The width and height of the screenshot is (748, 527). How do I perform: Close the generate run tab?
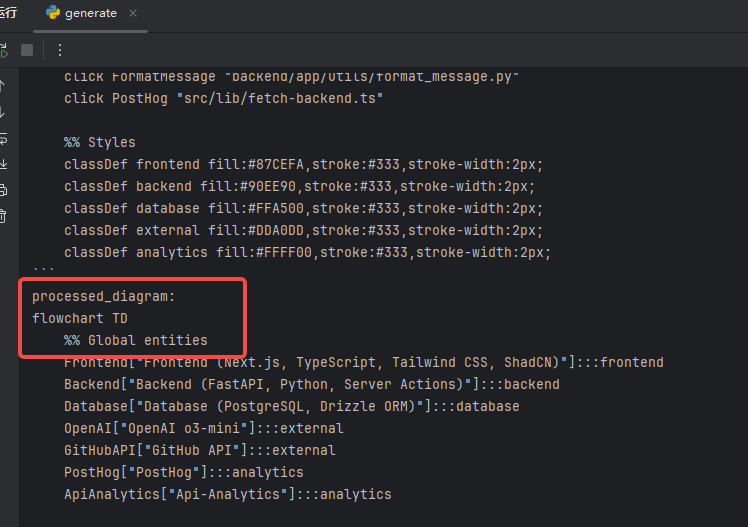point(133,13)
